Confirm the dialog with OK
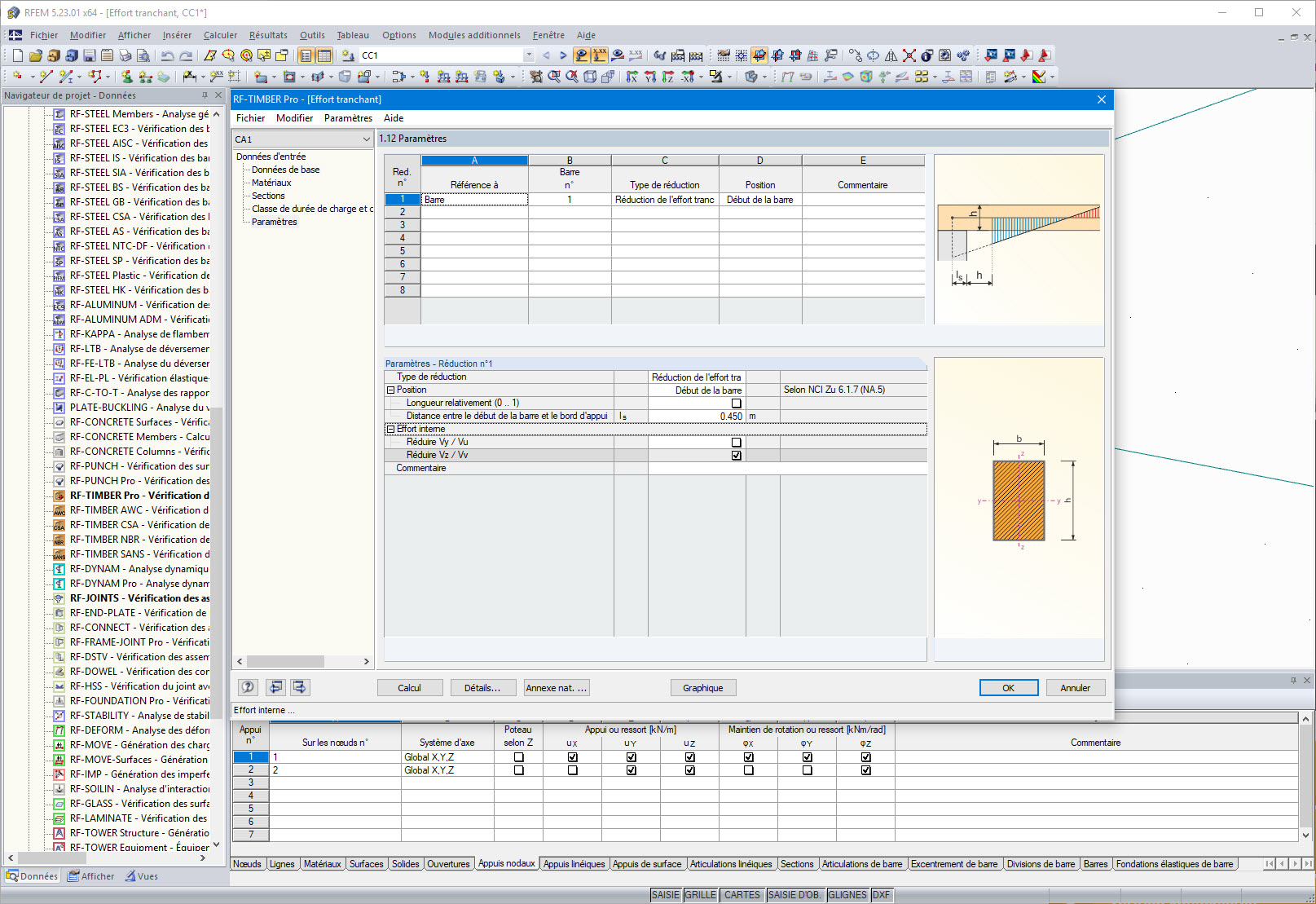Viewport: 1316px width, 904px height. click(x=1009, y=688)
